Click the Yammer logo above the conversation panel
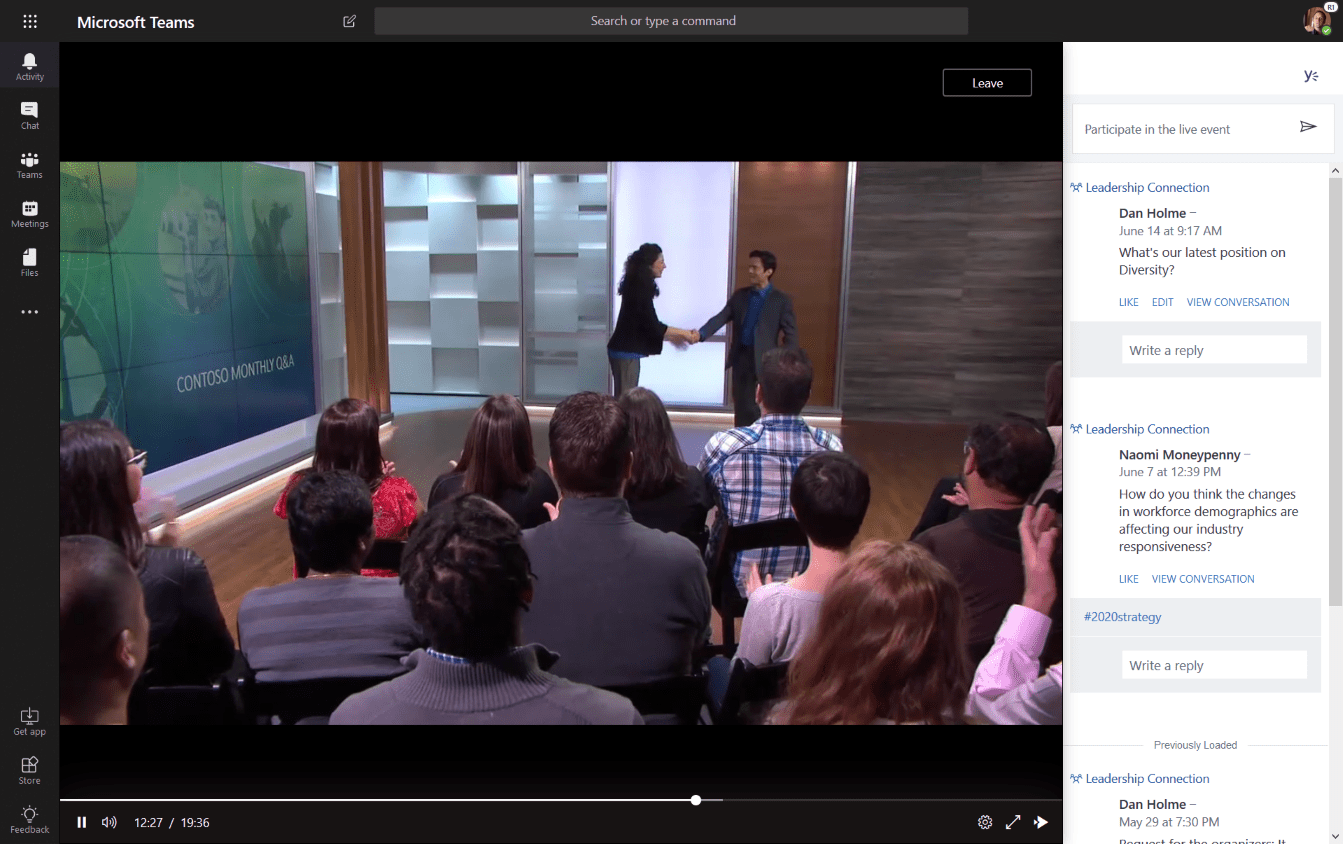This screenshot has height=844, width=1343. point(1311,75)
